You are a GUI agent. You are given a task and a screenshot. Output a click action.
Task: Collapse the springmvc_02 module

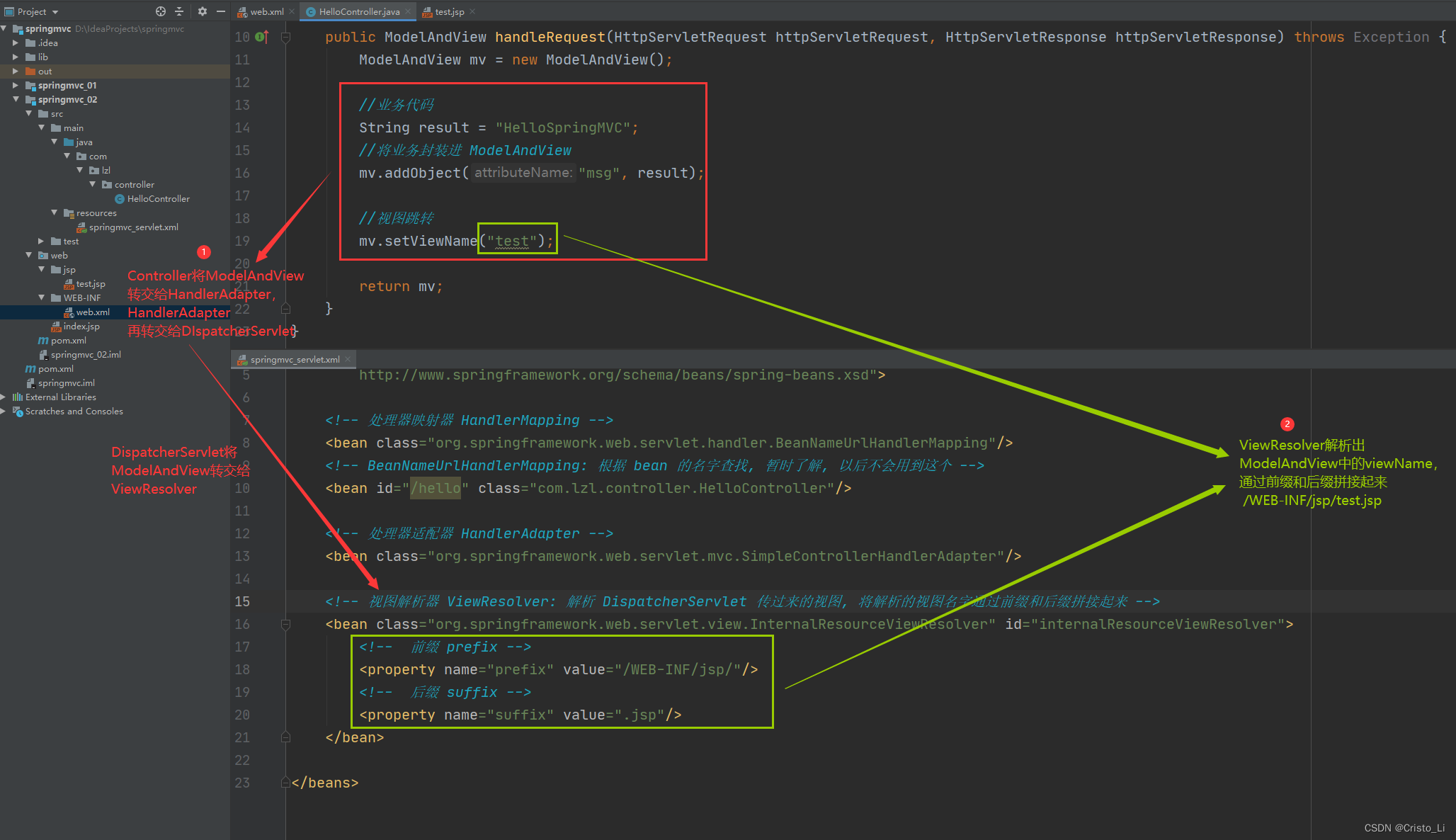click(x=16, y=99)
